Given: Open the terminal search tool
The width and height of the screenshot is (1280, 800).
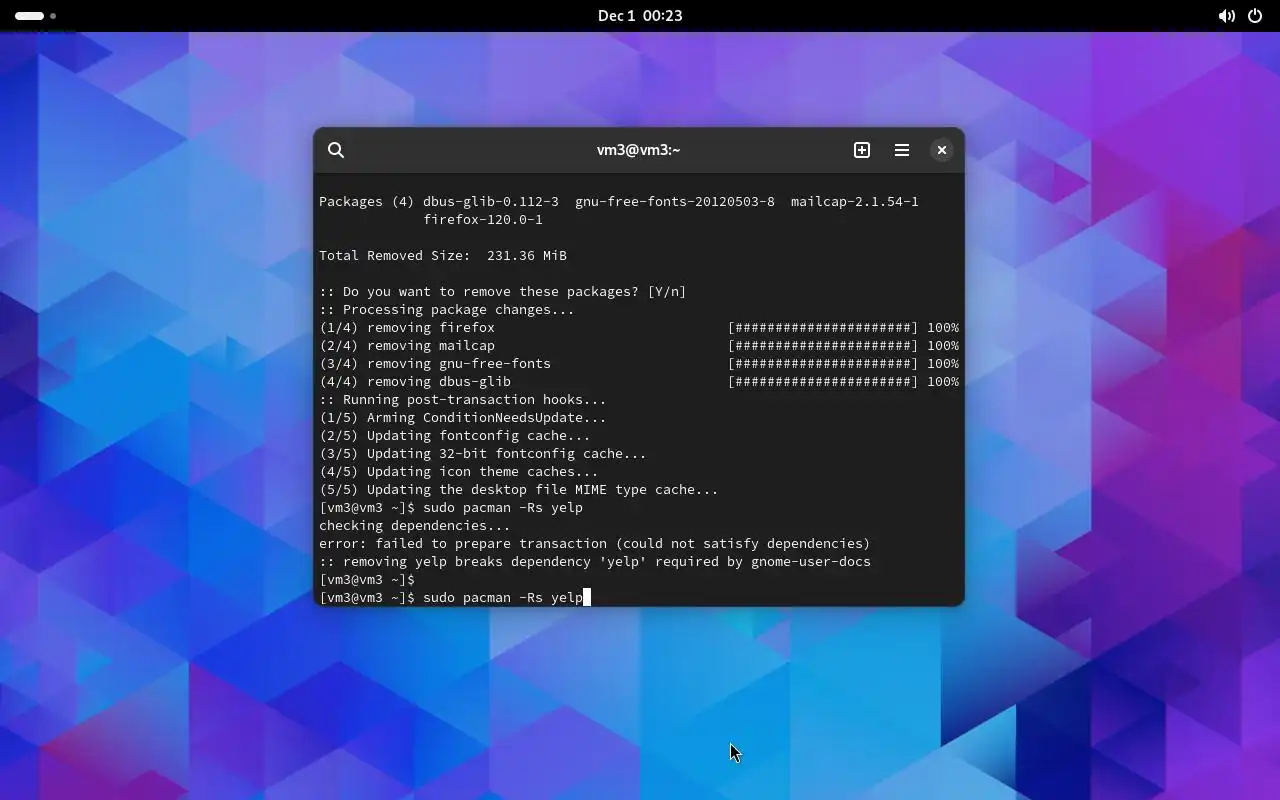Looking at the screenshot, I should 336,150.
